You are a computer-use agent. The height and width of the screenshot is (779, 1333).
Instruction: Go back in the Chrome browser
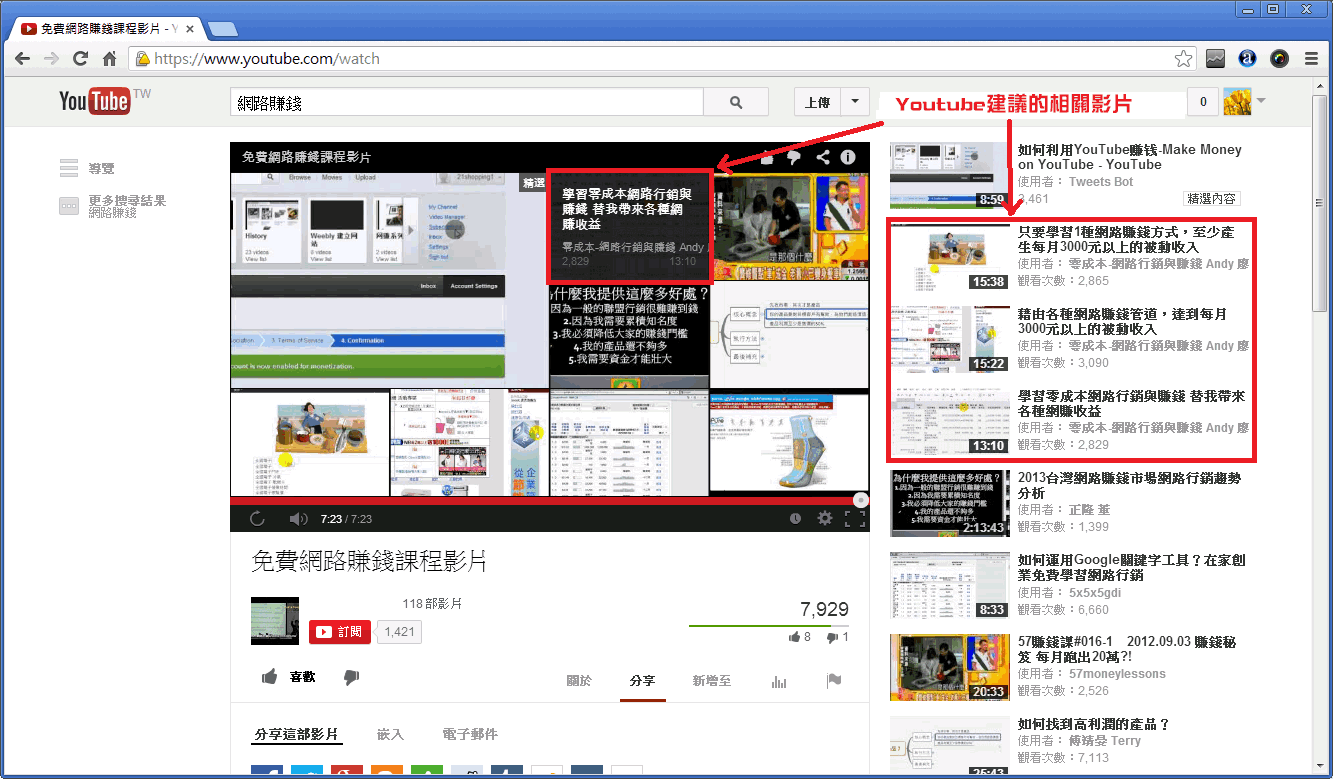(23, 59)
